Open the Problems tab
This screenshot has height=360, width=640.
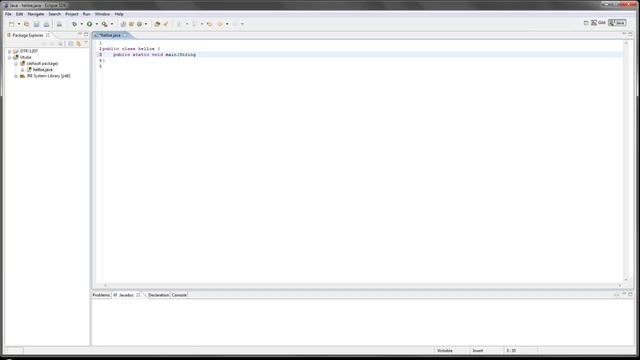coord(101,295)
